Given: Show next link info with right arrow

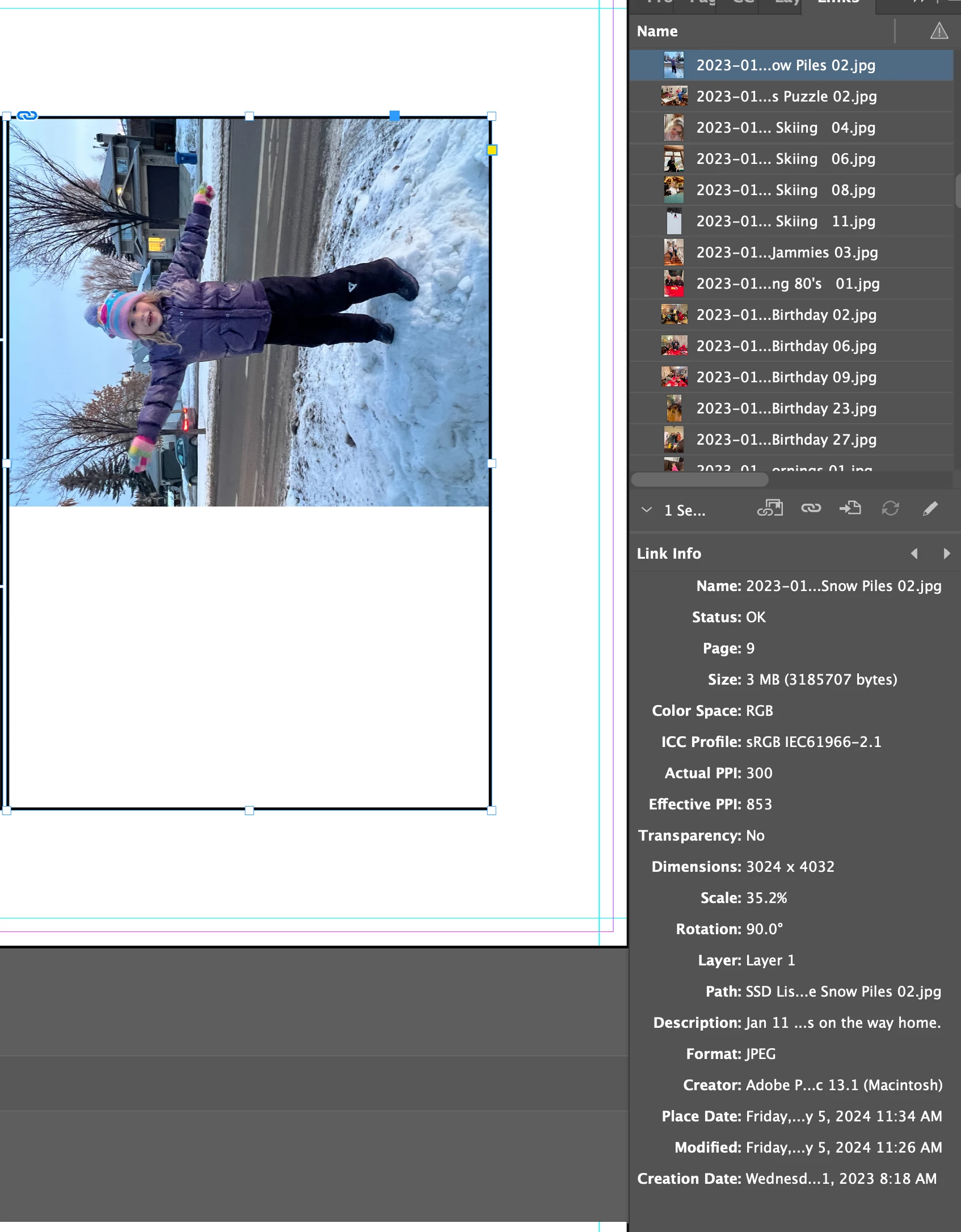Looking at the screenshot, I should tap(946, 554).
